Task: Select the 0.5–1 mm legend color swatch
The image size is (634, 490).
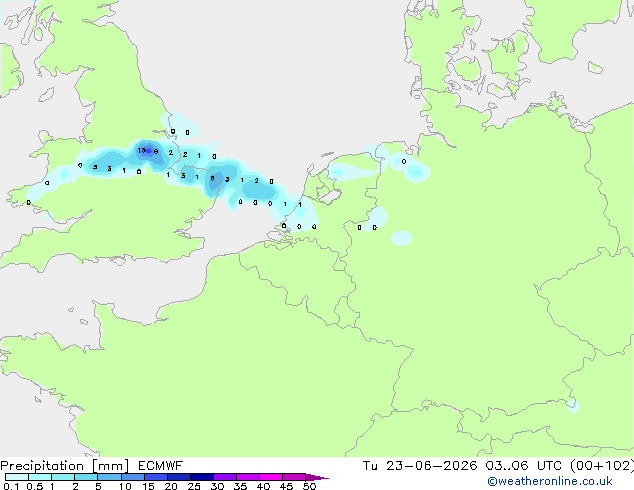Action: coord(40,477)
